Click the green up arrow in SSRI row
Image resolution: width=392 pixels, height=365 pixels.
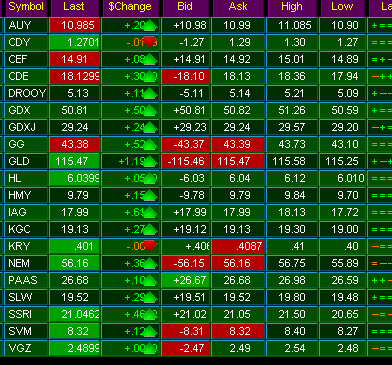point(150,314)
